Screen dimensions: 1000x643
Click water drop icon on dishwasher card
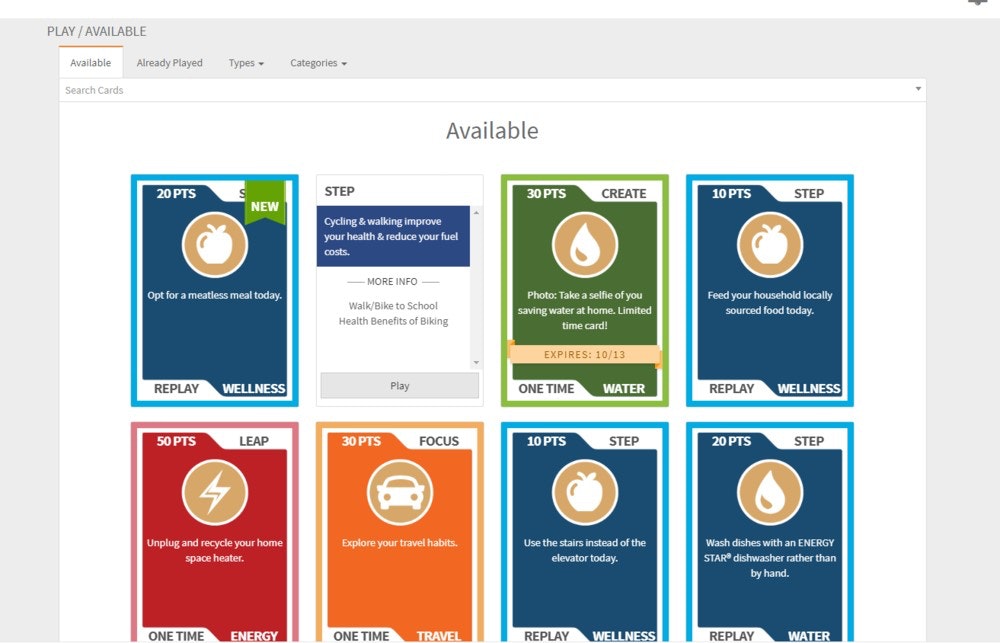pos(770,492)
